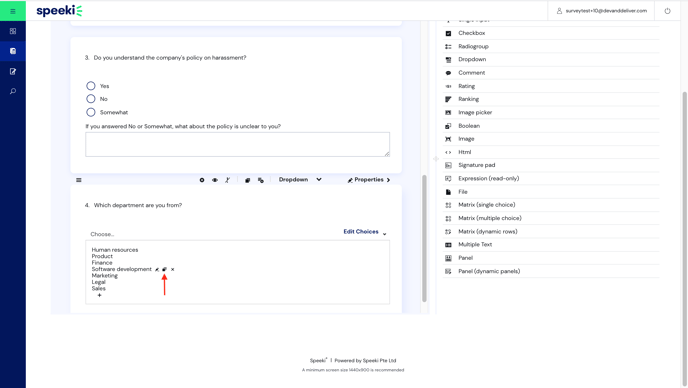Click the question 3 harassment policy title
Viewport: 688px width, 388px height.
pyautogui.click(x=170, y=57)
